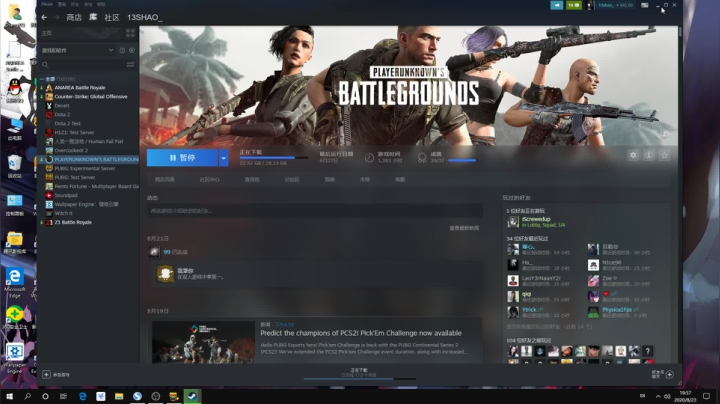The image size is (720, 404).
Task: Open the 13SHAO_ profile tab
Action: pyautogui.click(x=145, y=17)
